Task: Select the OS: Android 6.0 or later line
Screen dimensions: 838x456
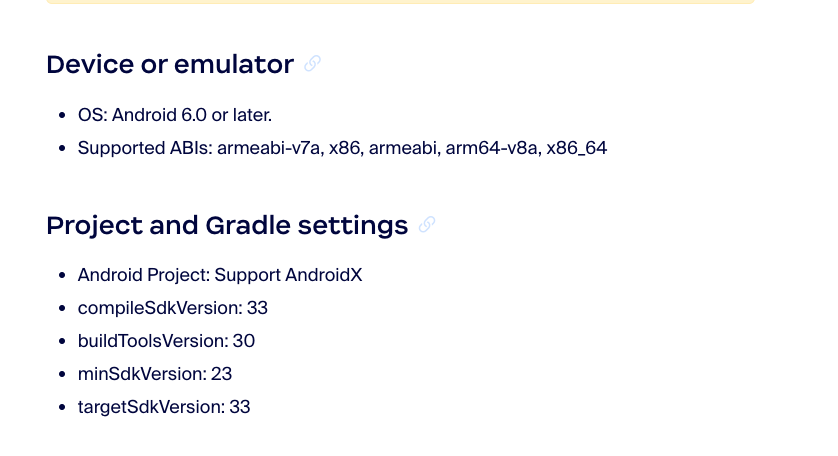Action: [175, 115]
